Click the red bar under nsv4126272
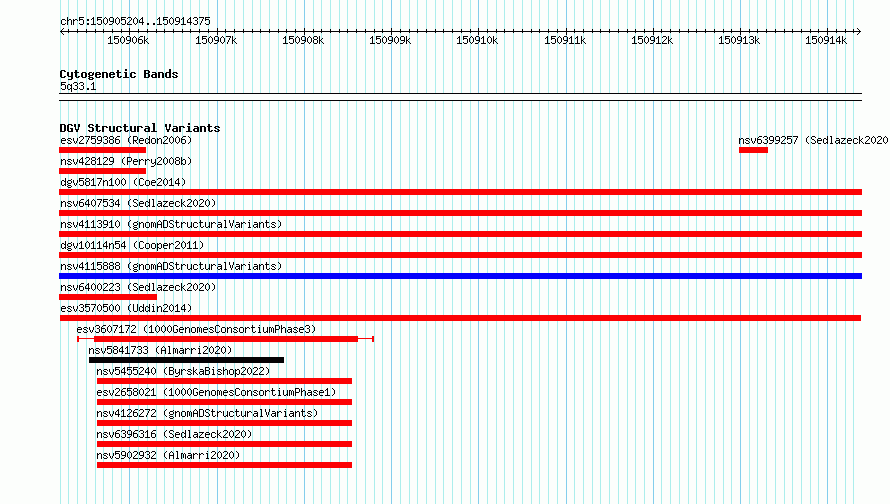890x504 pixels. click(x=224, y=423)
